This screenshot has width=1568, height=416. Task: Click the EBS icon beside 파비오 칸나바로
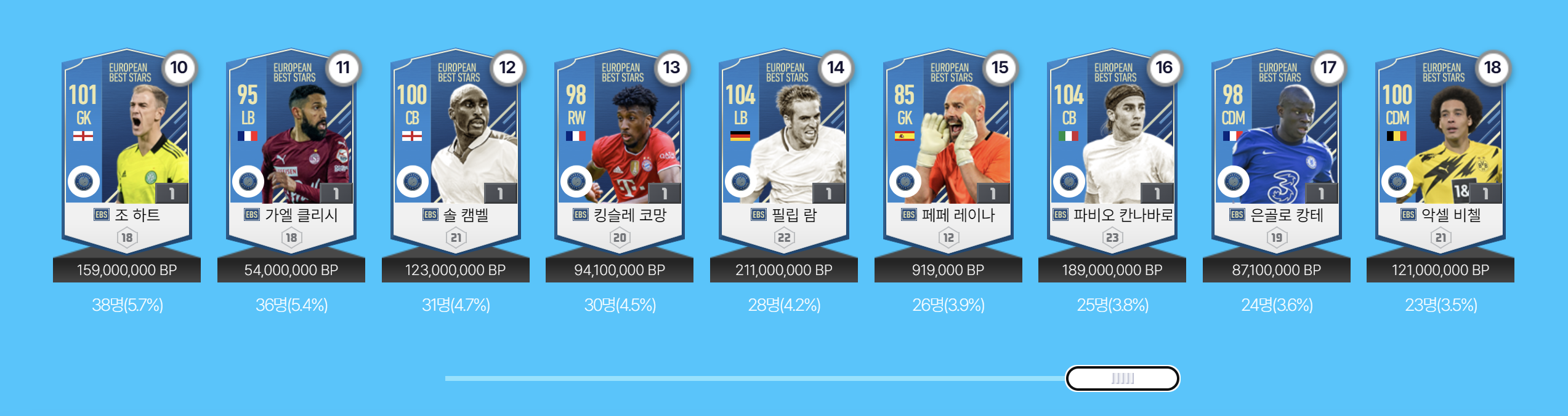coord(1060,215)
